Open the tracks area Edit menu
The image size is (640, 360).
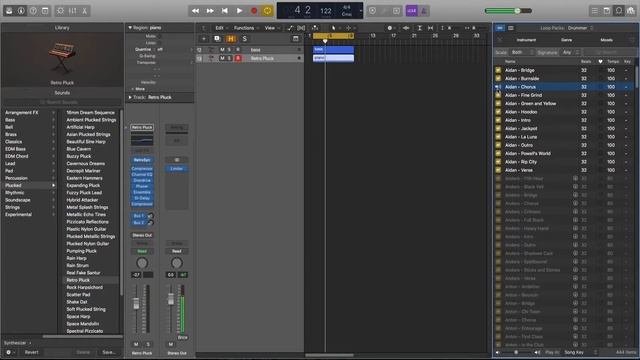[x=220, y=28]
